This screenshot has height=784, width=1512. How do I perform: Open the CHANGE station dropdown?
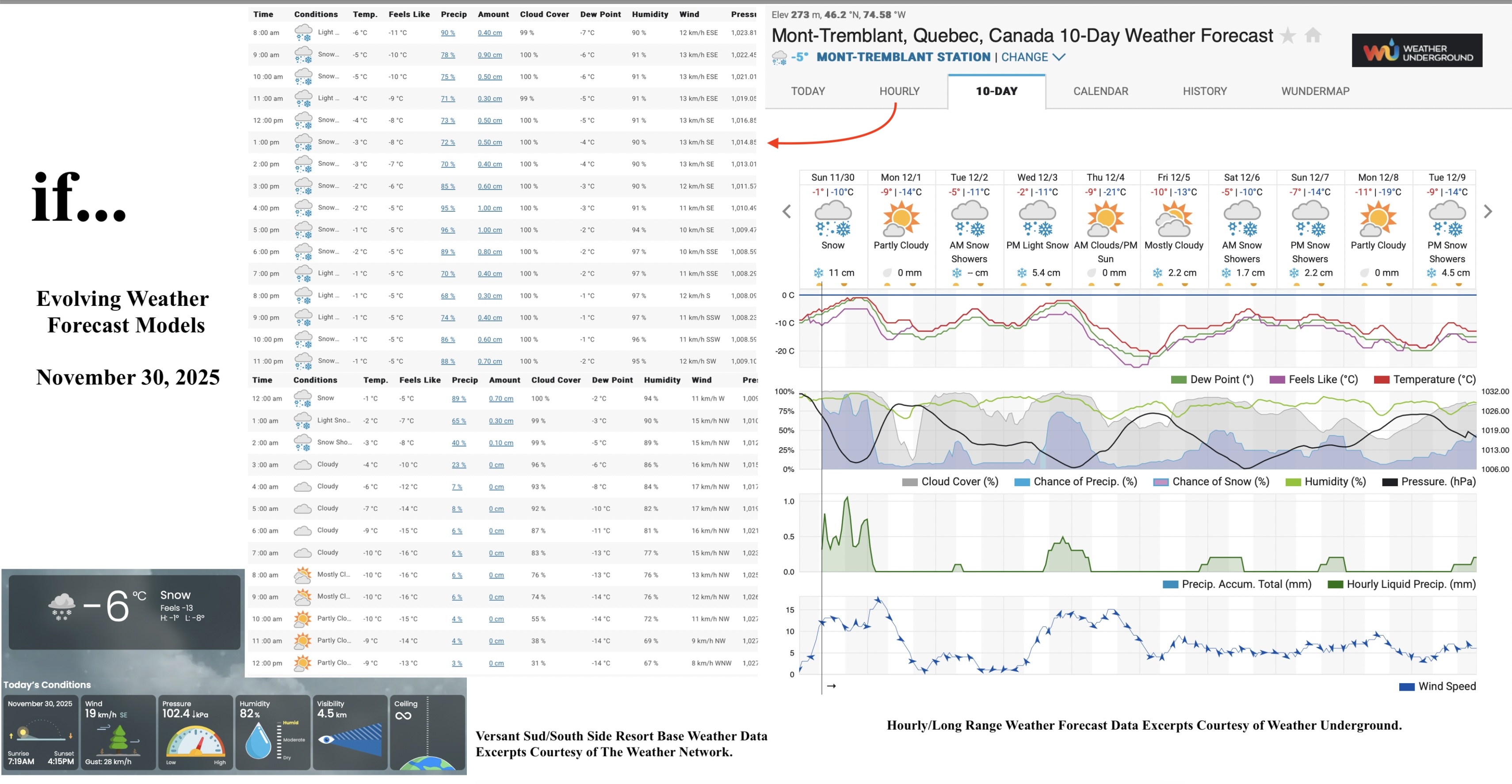pyautogui.click(x=1032, y=57)
